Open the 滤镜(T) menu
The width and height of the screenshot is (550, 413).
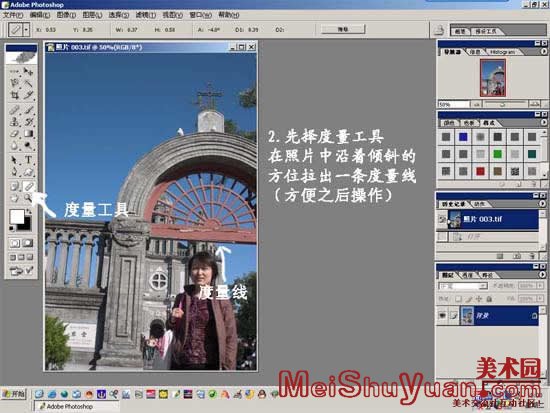[x=146, y=15]
